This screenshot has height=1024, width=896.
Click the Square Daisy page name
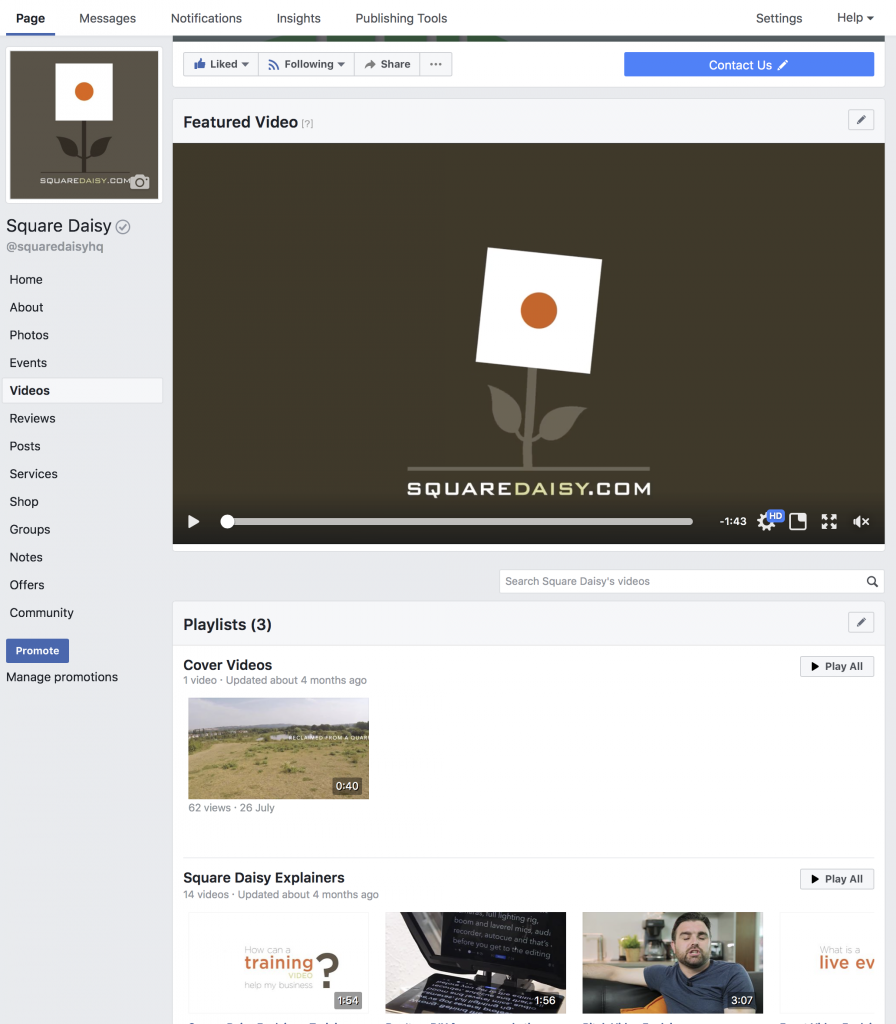pos(59,226)
